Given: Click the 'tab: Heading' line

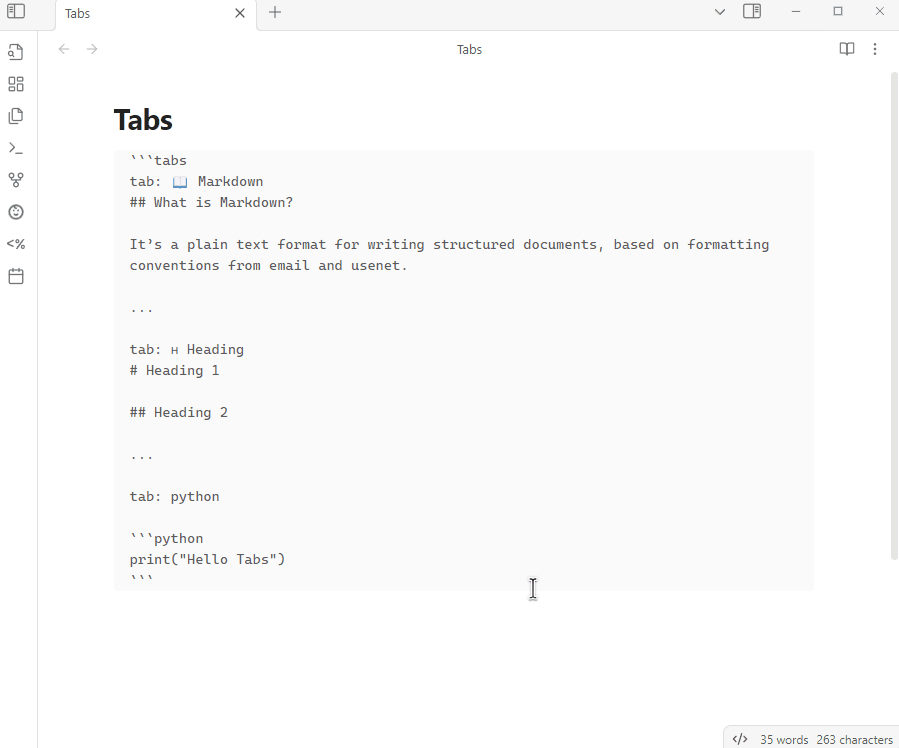Looking at the screenshot, I should tap(186, 350).
